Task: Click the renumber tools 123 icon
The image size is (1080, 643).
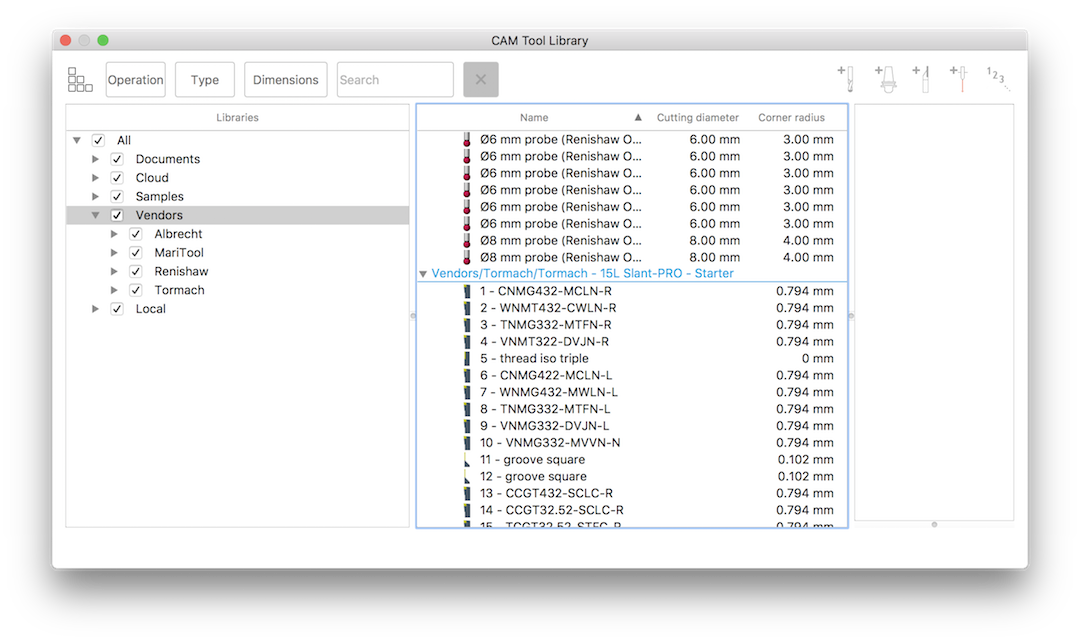Action: coord(997,78)
